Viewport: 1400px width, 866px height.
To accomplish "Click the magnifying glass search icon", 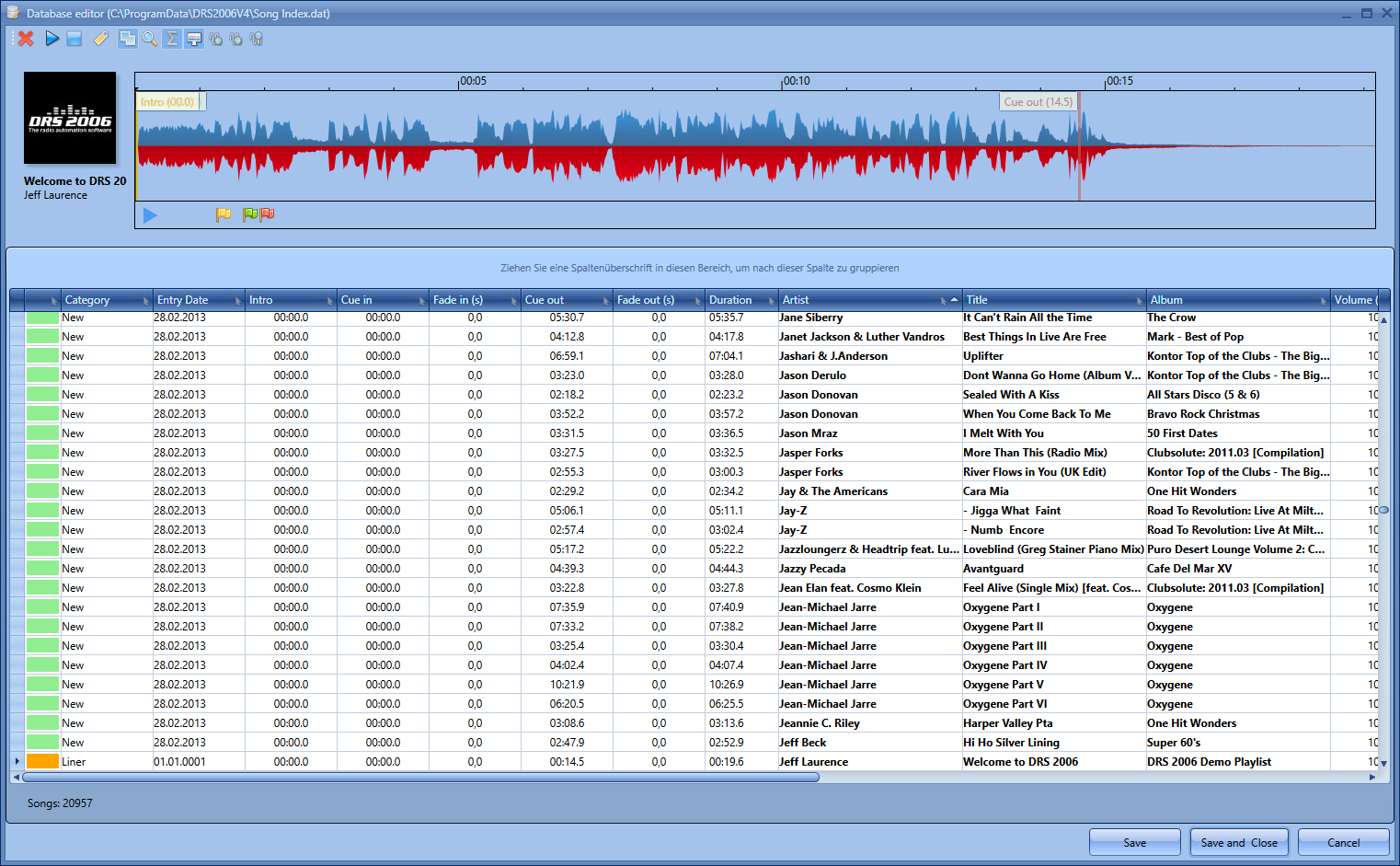I will (x=149, y=39).
